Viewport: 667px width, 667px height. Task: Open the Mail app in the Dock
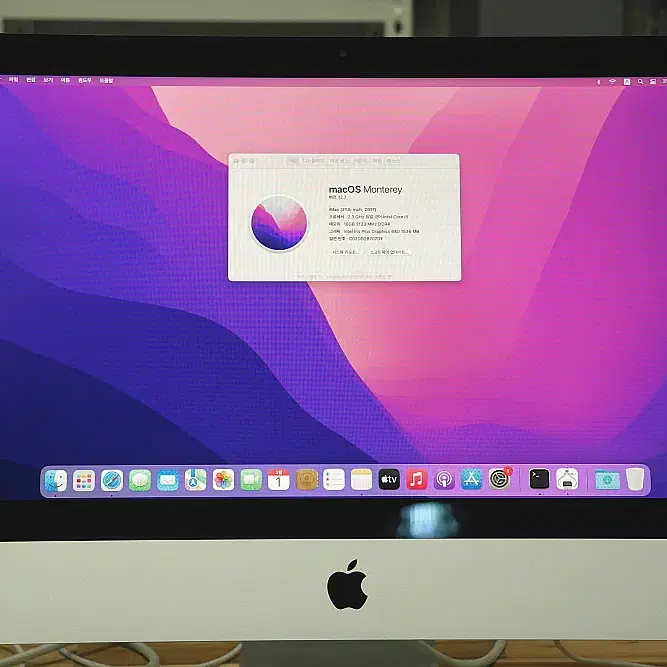pyautogui.click(x=168, y=480)
